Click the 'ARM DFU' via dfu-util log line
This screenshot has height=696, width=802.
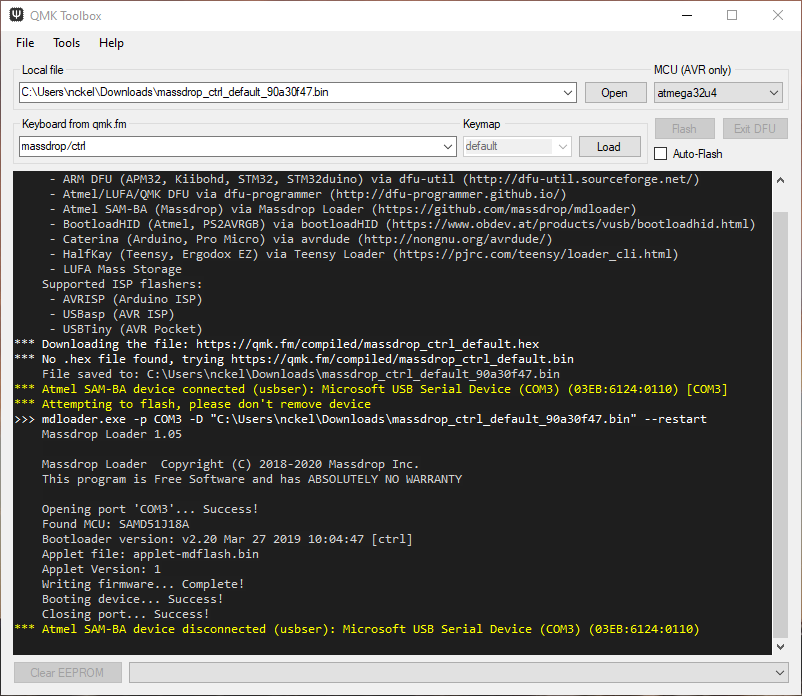coord(374,179)
